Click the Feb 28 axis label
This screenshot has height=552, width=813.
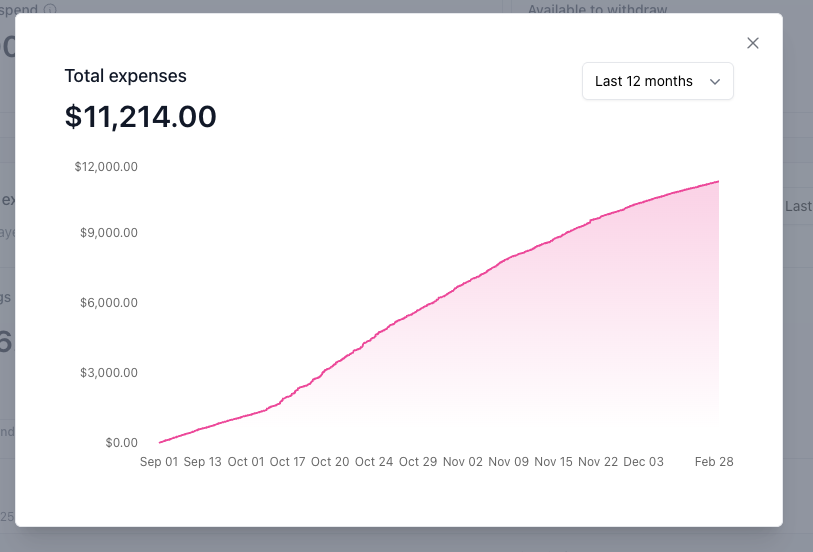coord(714,461)
